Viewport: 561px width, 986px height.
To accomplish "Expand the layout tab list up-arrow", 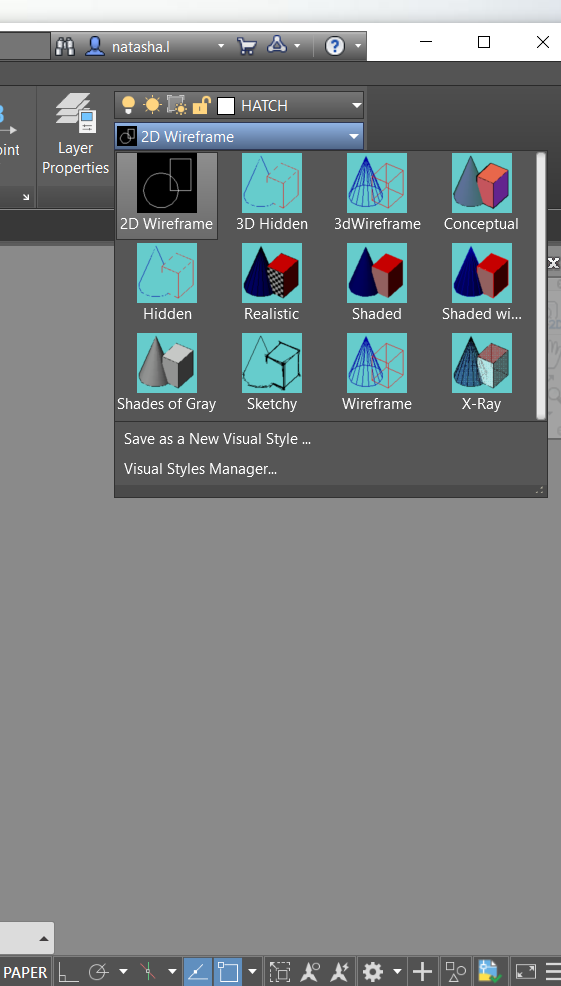I will pos(43,939).
